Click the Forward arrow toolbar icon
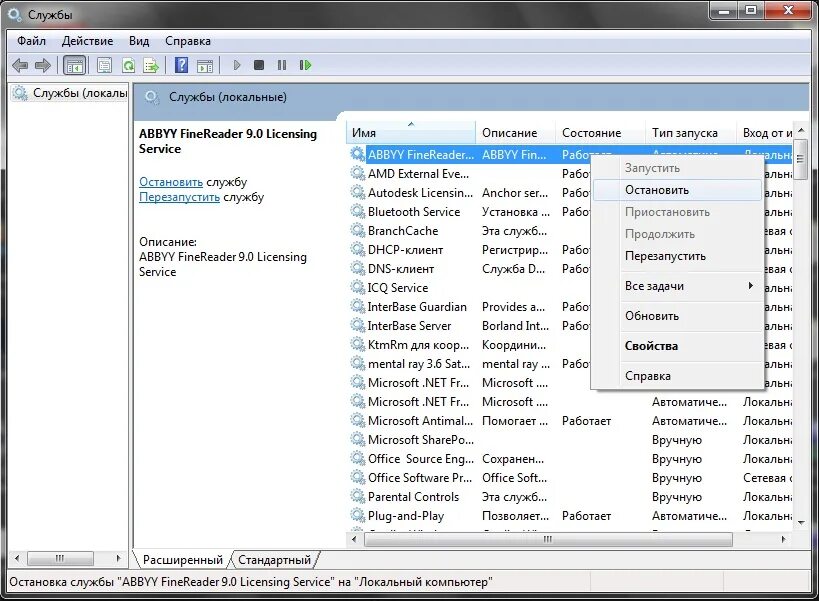 click(x=43, y=65)
